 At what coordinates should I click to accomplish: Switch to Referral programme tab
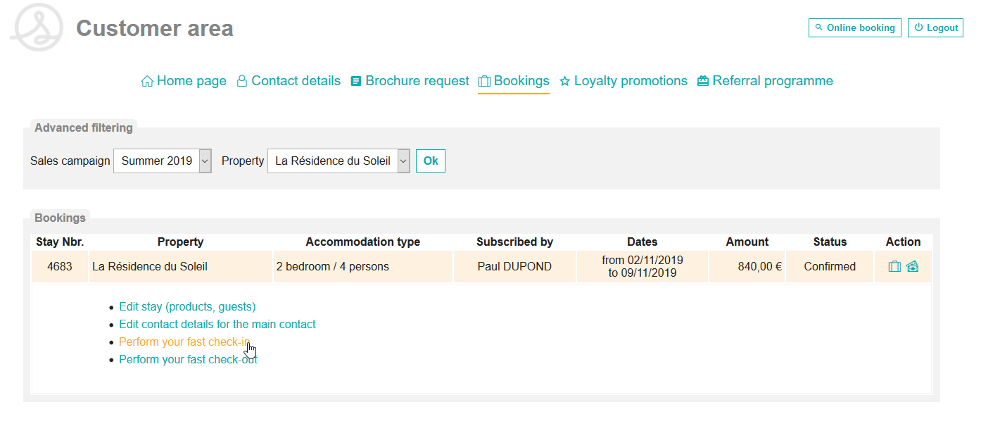(765, 81)
